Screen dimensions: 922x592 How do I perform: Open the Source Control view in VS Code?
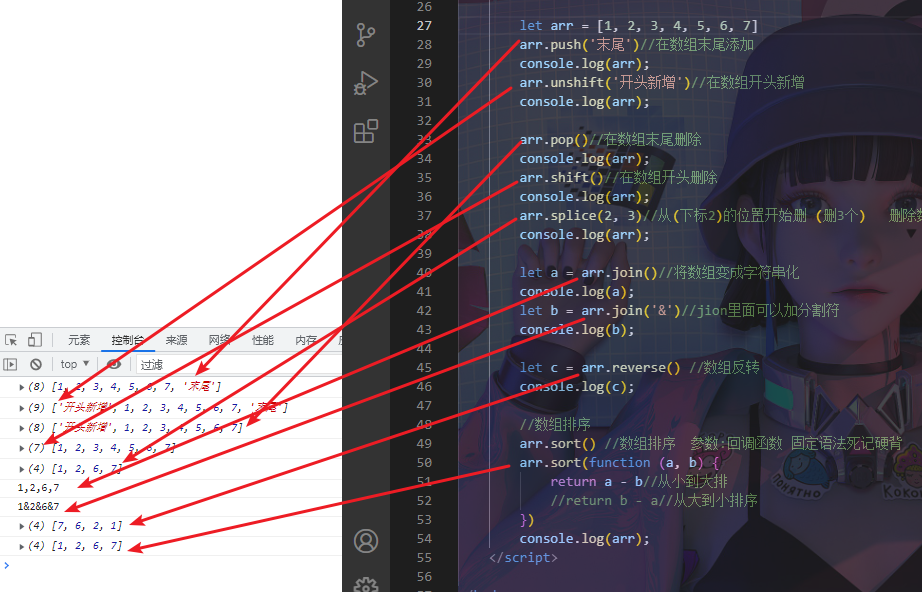(365, 35)
